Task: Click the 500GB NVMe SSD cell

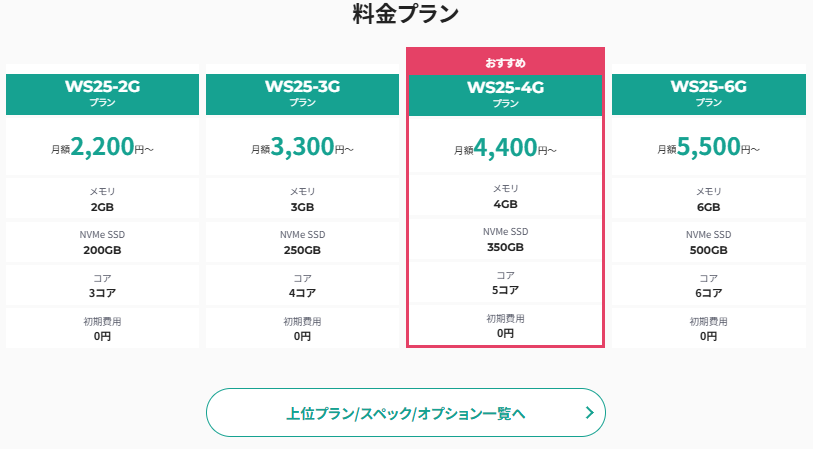Action: [708, 243]
